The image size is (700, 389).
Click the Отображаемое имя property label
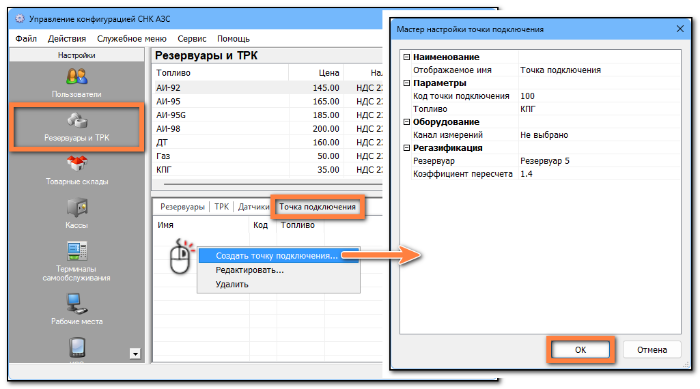pyautogui.click(x=452, y=70)
